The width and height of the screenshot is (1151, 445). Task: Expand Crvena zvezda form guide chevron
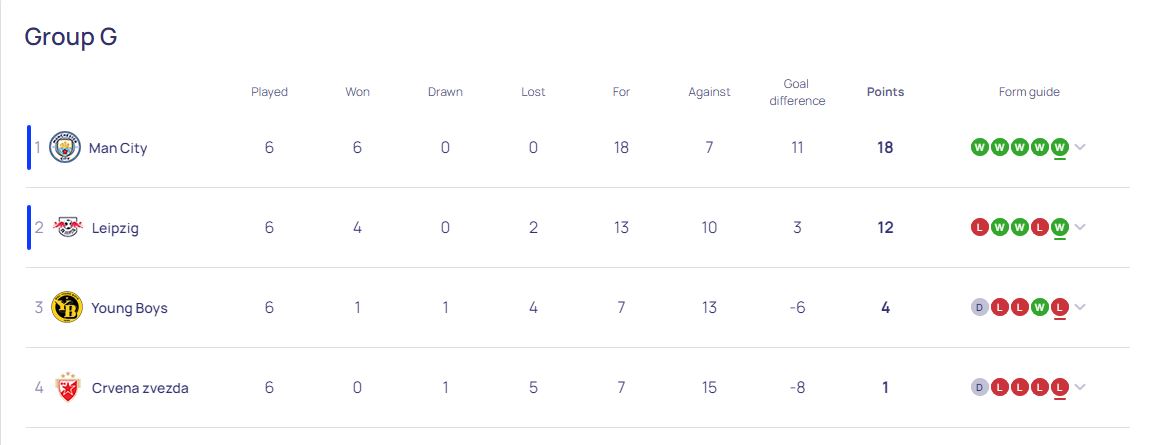(x=1081, y=388)
